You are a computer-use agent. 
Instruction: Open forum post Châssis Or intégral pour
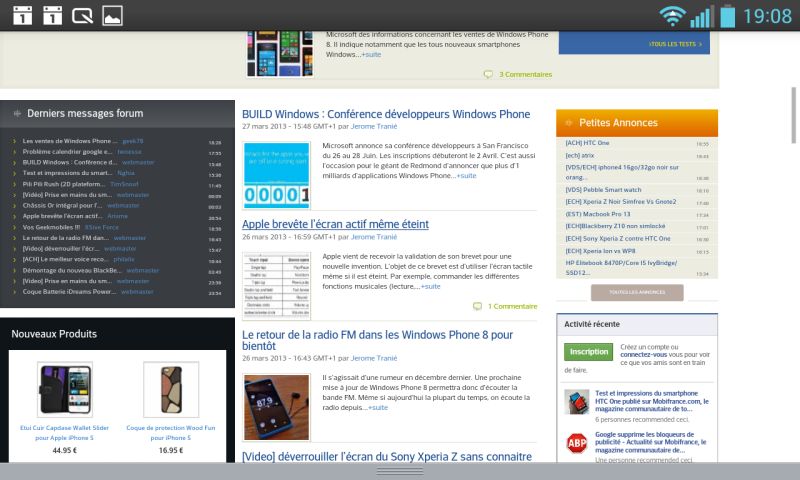point(62,206)
